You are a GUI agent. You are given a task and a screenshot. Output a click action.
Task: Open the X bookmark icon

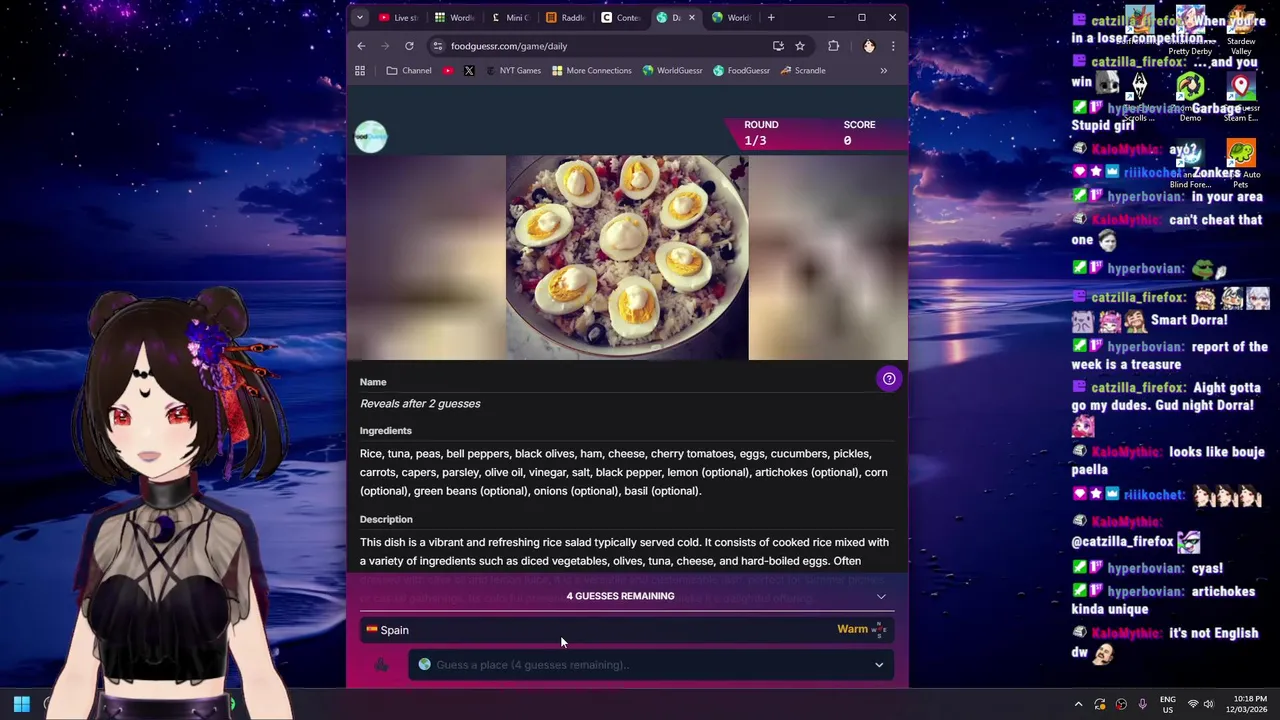[469, 71]
